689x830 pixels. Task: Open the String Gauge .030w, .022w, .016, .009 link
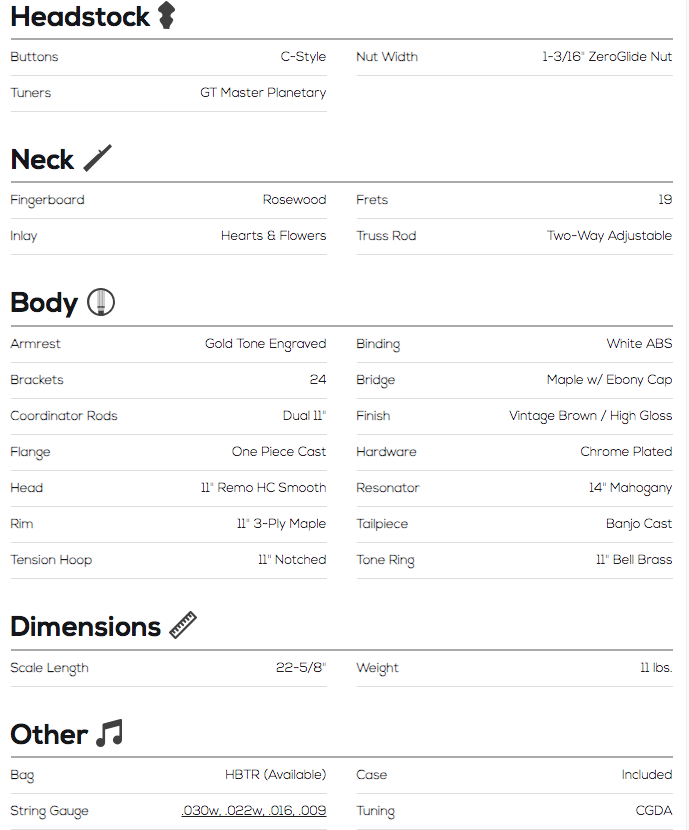coord(253,810)
